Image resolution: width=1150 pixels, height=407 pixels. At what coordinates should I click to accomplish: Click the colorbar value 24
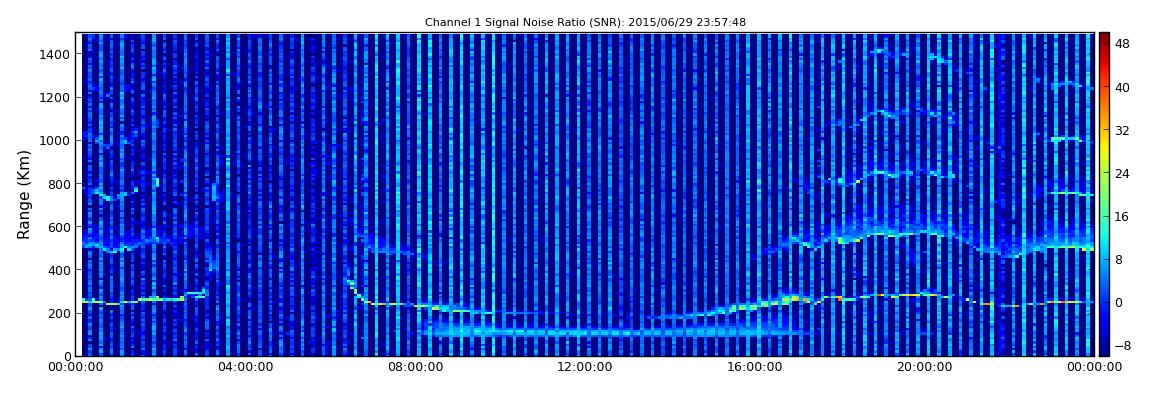(1122, 174)
